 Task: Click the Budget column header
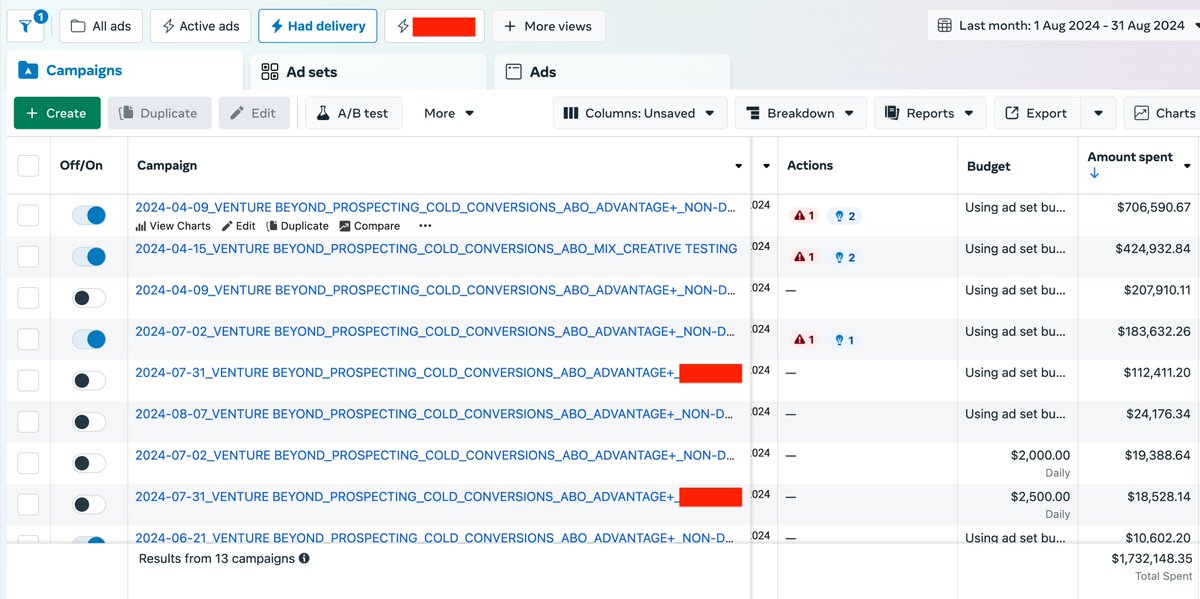click(989, 166)
